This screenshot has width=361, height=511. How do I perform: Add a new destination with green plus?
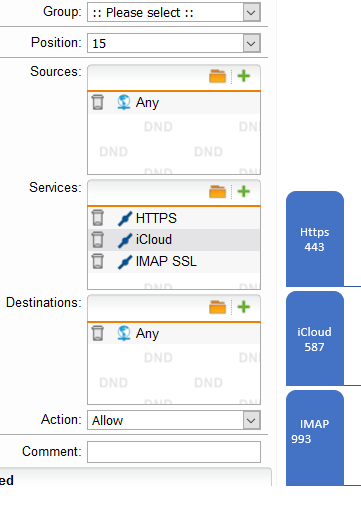click(x=244, y=307)
